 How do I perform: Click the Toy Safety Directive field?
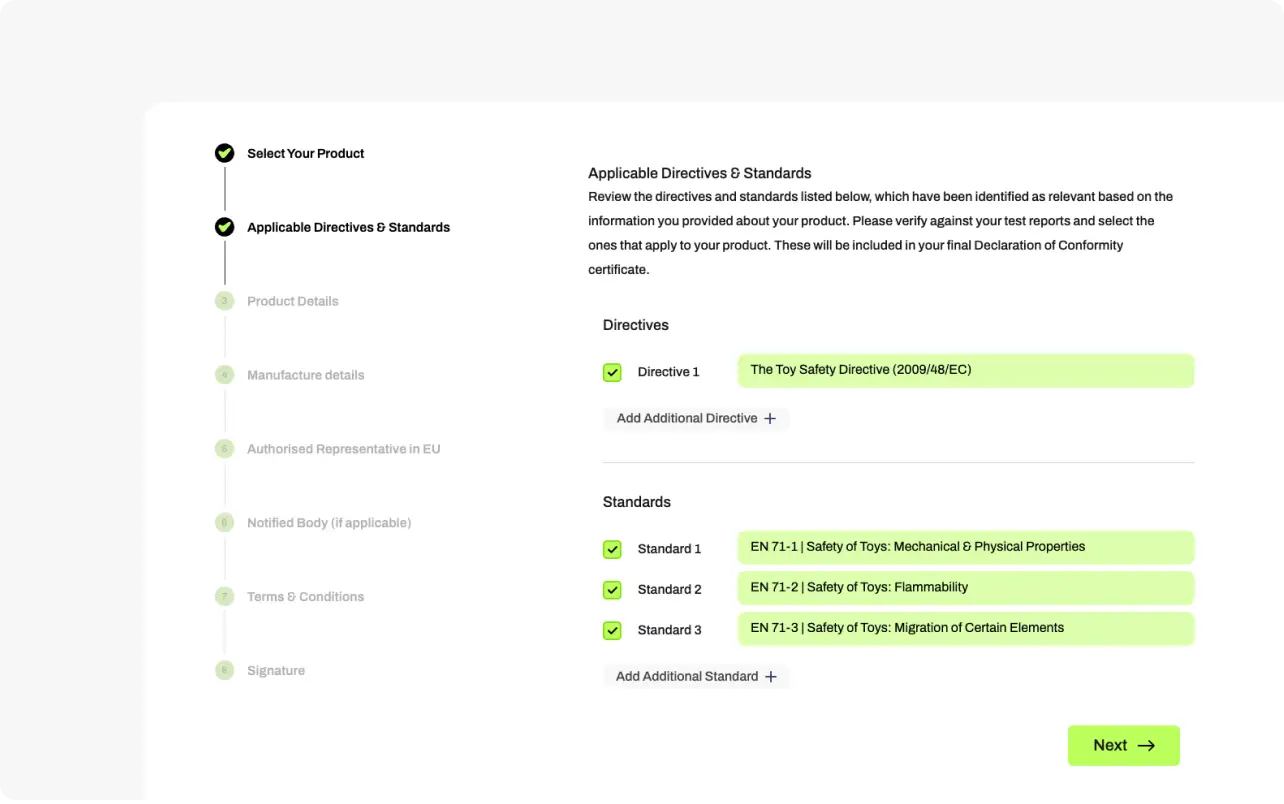pos(965,370)
